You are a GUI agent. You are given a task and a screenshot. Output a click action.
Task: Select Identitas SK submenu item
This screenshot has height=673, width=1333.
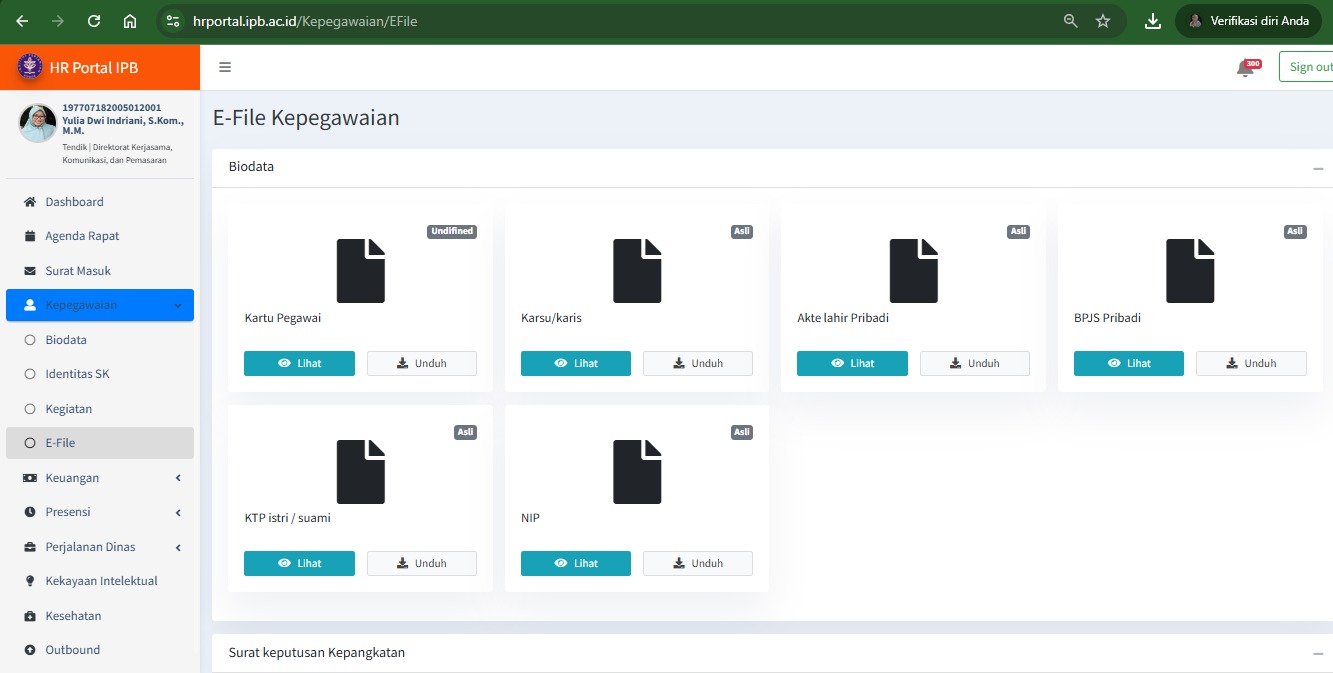[77, 374]
